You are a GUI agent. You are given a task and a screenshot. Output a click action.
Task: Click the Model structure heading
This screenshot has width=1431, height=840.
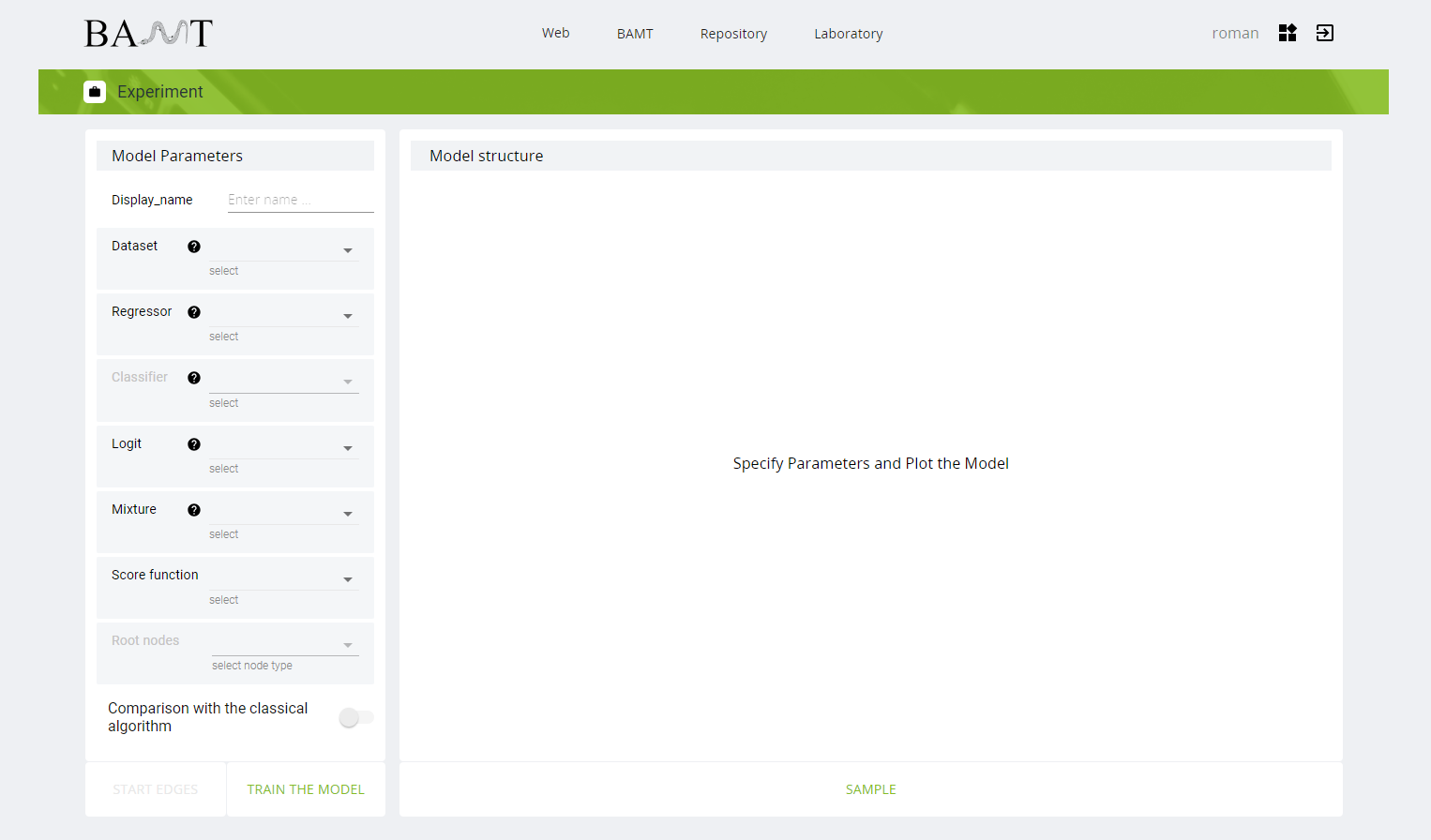487,156
